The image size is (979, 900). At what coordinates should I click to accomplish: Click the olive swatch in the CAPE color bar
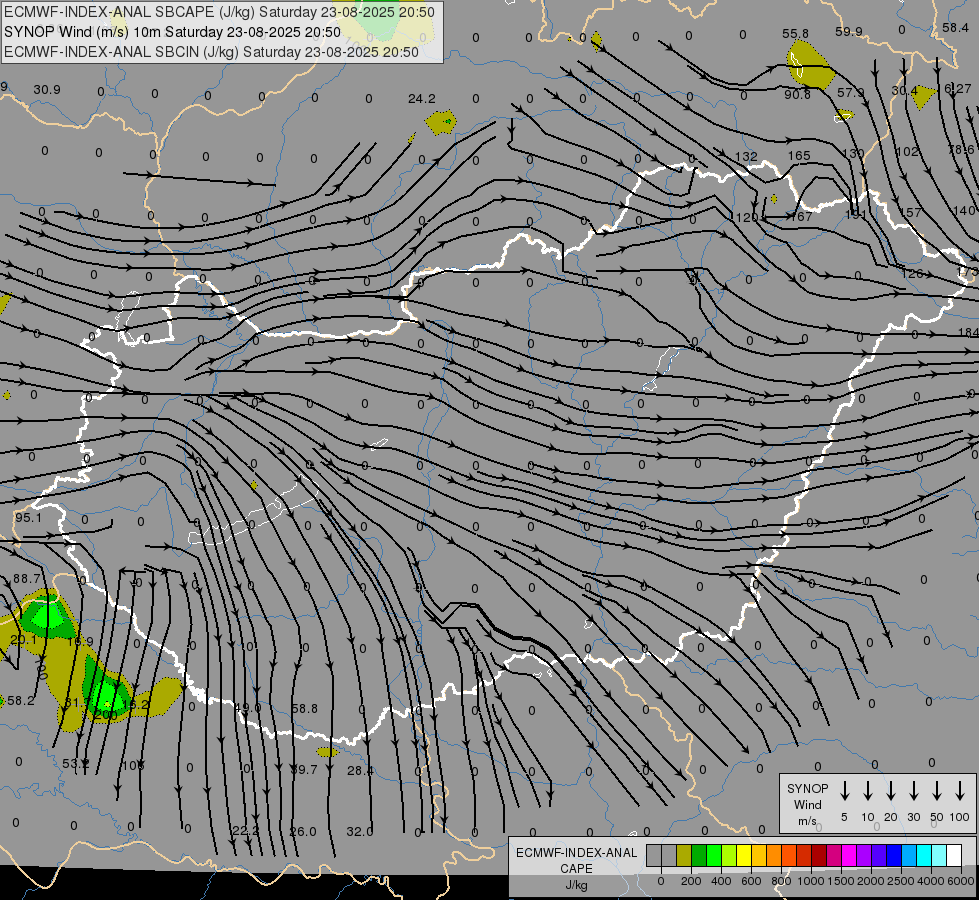(x=684, y=856)
